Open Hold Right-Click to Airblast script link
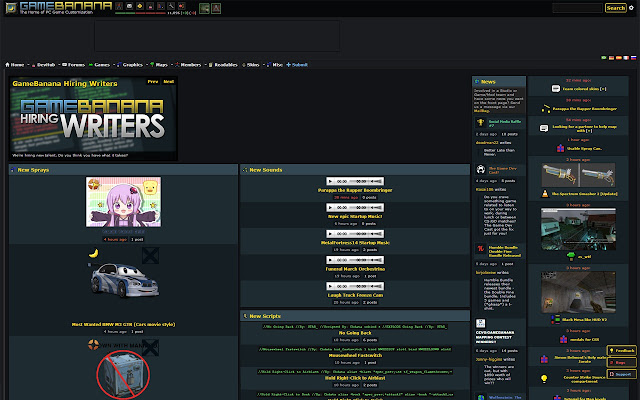This screenshot has width=640, height=400. click(355, 378)
